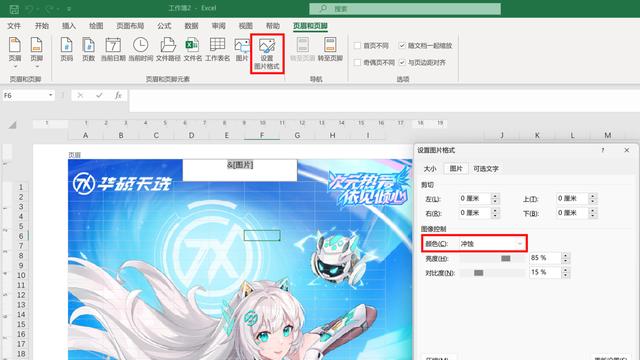This screenshot has width=640, height=360.
Task: Switch to 图片 tab in dialog
Action: (456, 169)
